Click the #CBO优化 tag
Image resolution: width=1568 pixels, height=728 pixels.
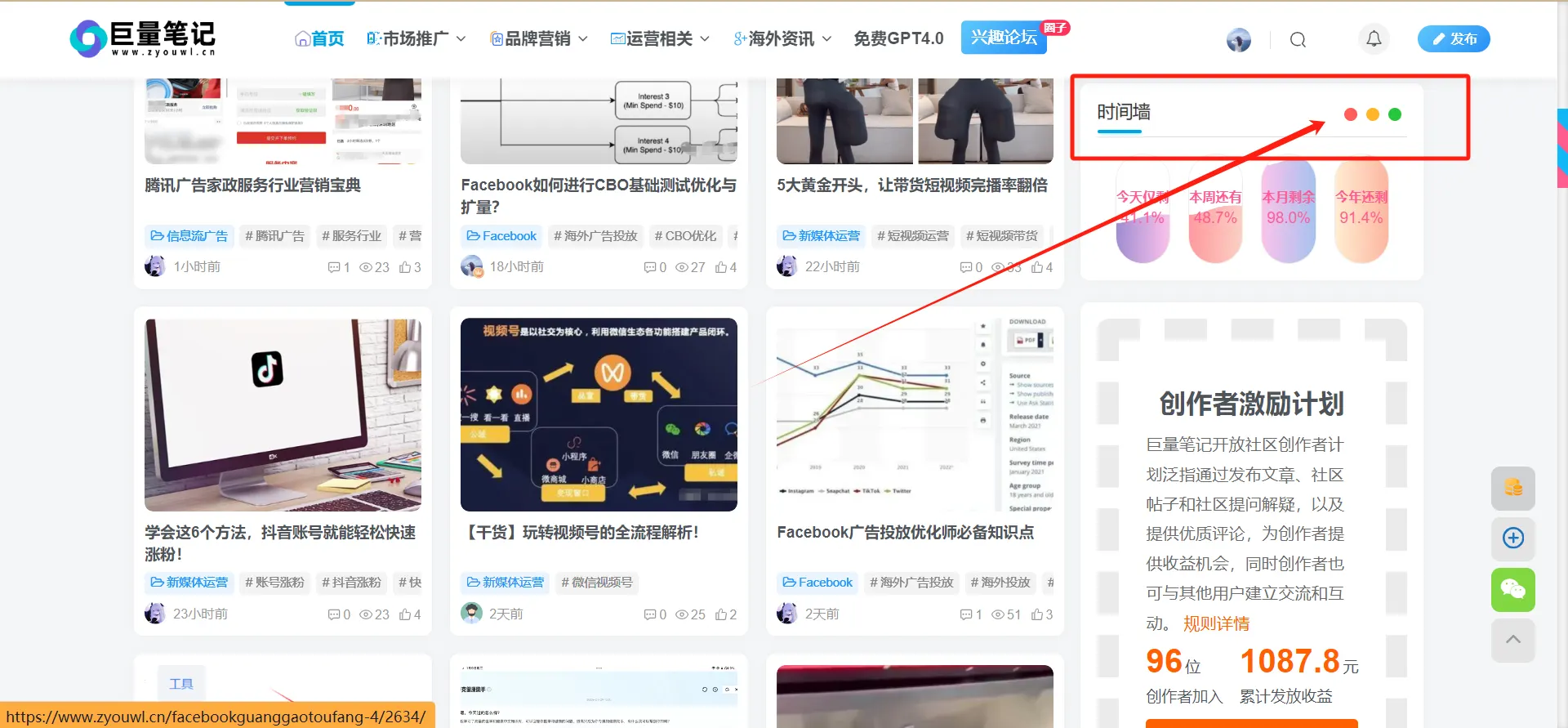[x=685, y=236]
